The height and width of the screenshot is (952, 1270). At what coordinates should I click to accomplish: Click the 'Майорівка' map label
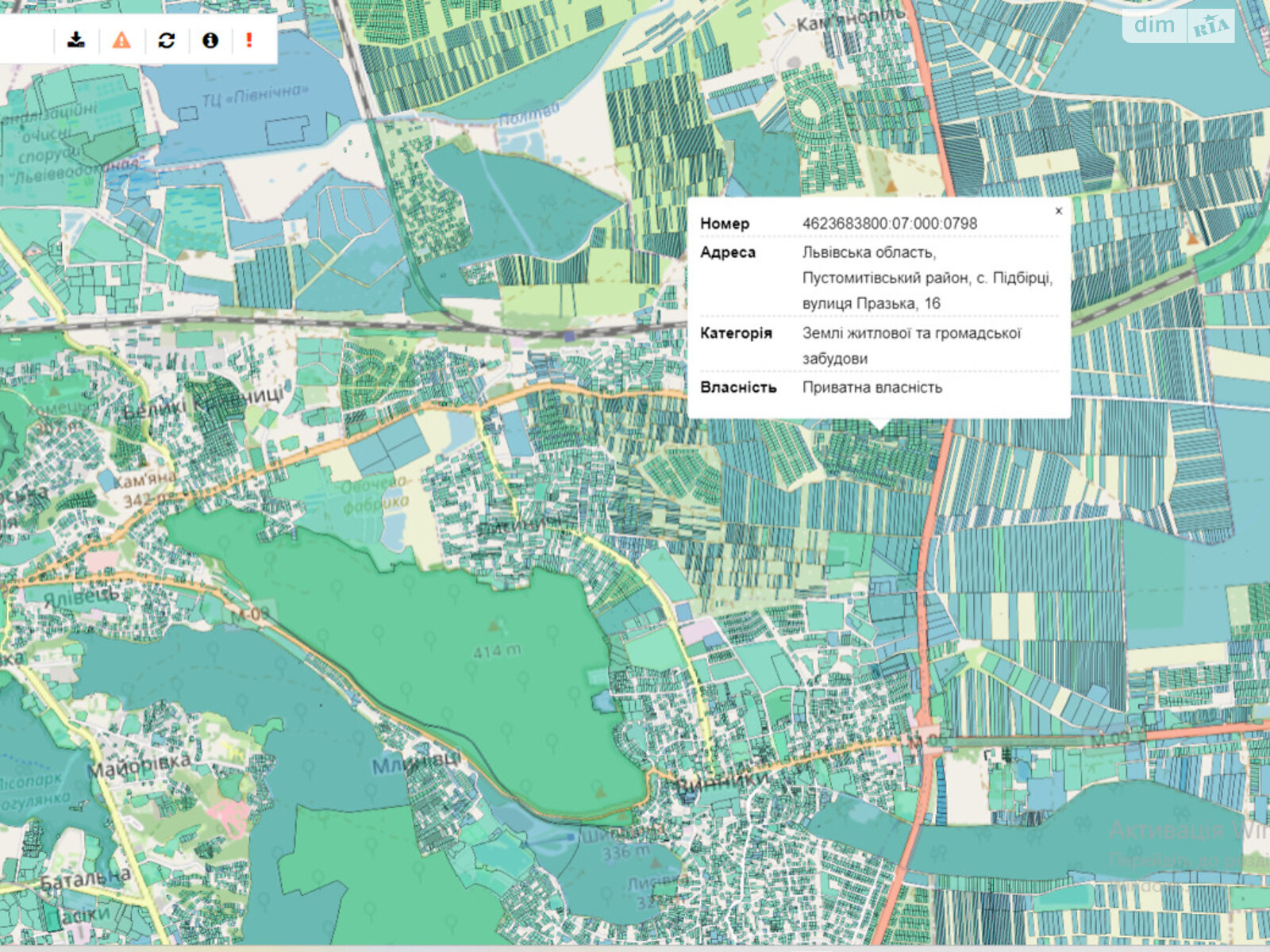pyautogui.click(x=139, y=766)
